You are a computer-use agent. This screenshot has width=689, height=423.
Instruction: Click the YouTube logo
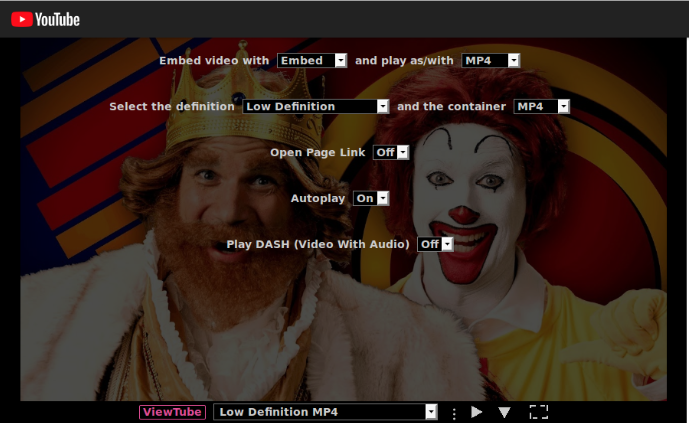point(45,20)
